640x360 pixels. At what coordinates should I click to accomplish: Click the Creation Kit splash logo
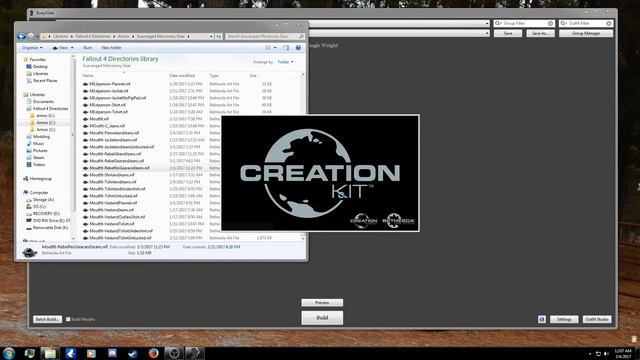tap(320, 173)
